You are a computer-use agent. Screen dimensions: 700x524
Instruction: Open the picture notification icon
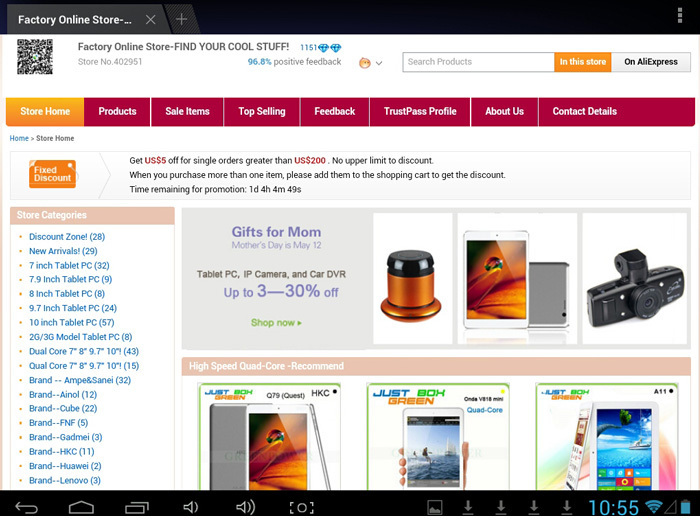pos(434,507)
